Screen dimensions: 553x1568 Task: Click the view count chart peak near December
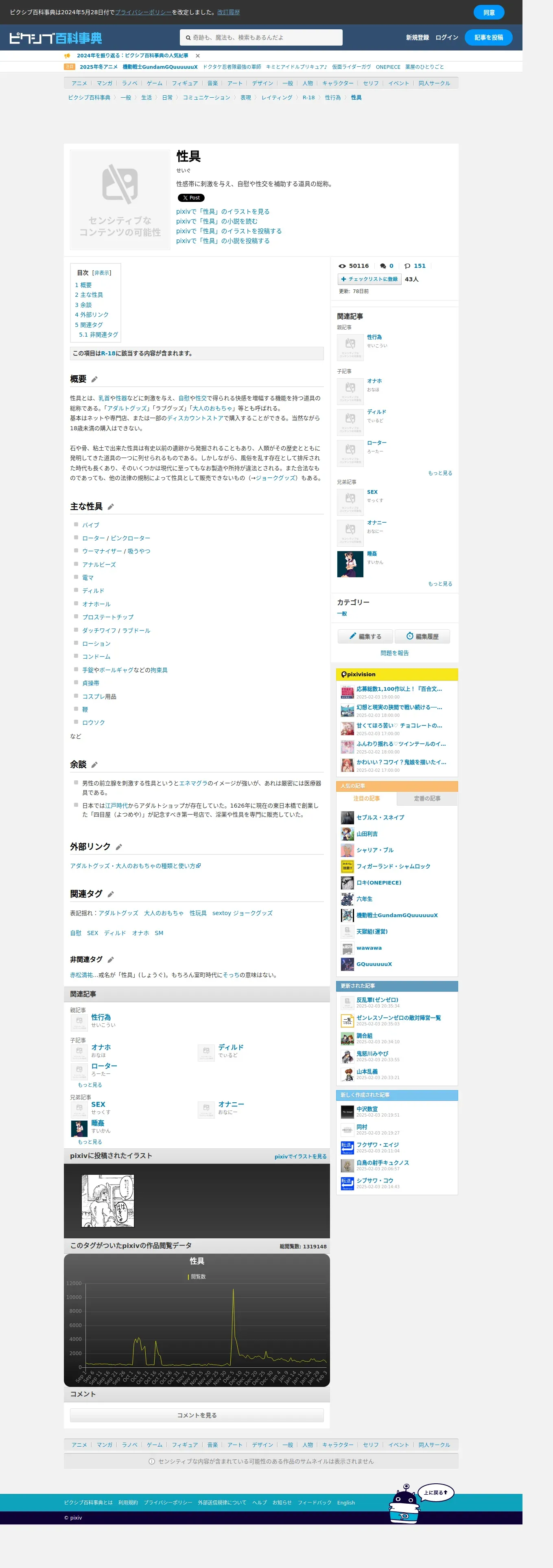click(x=233, y=1289)
